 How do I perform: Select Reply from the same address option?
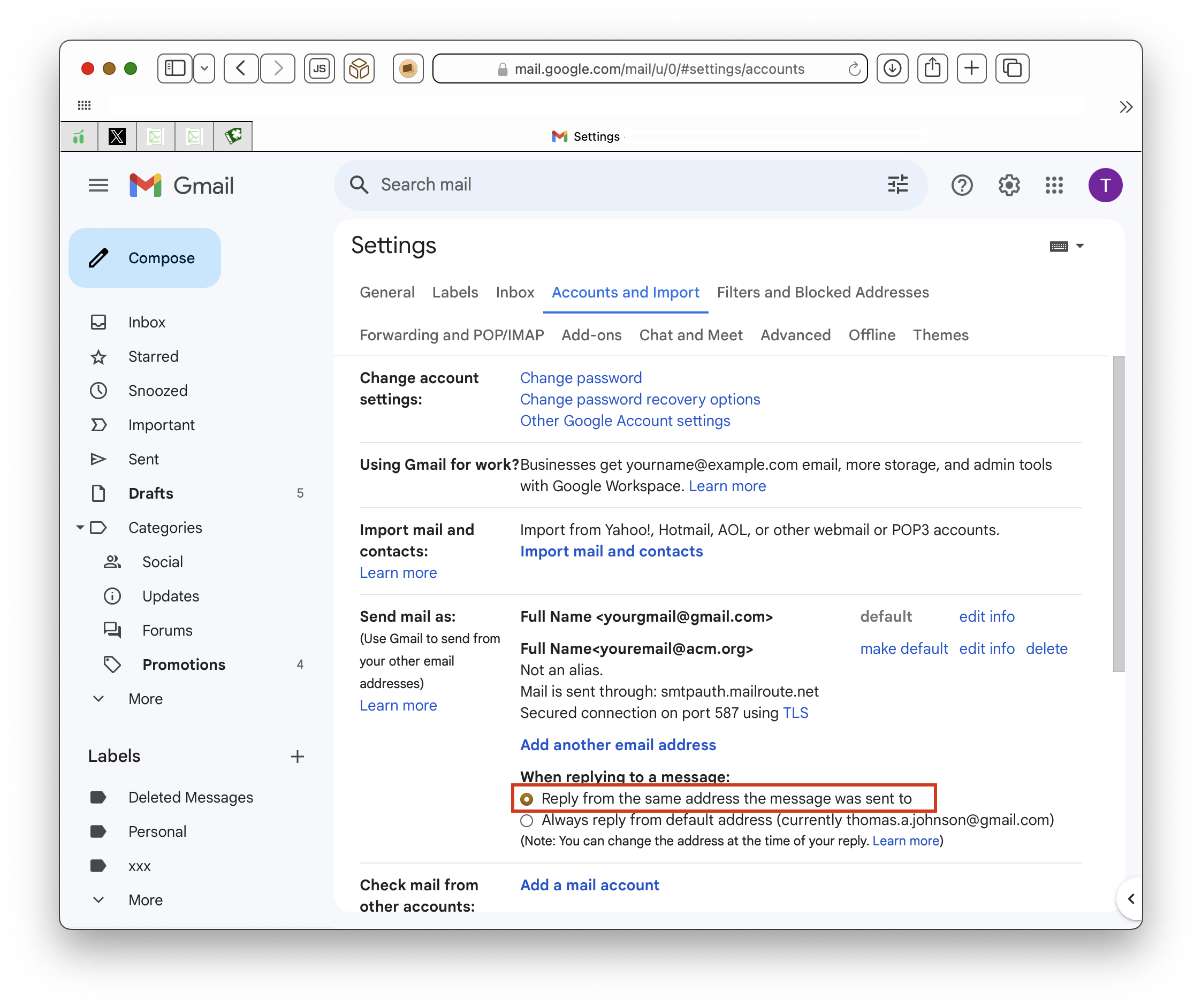pos(527,799)
